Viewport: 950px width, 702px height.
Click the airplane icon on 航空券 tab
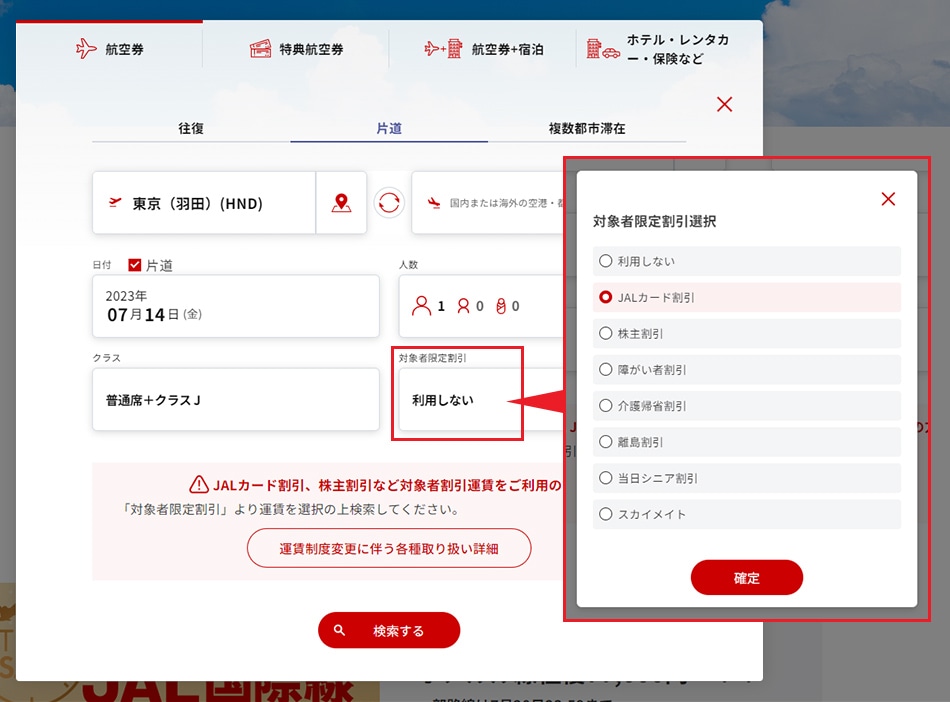[86, 48]
